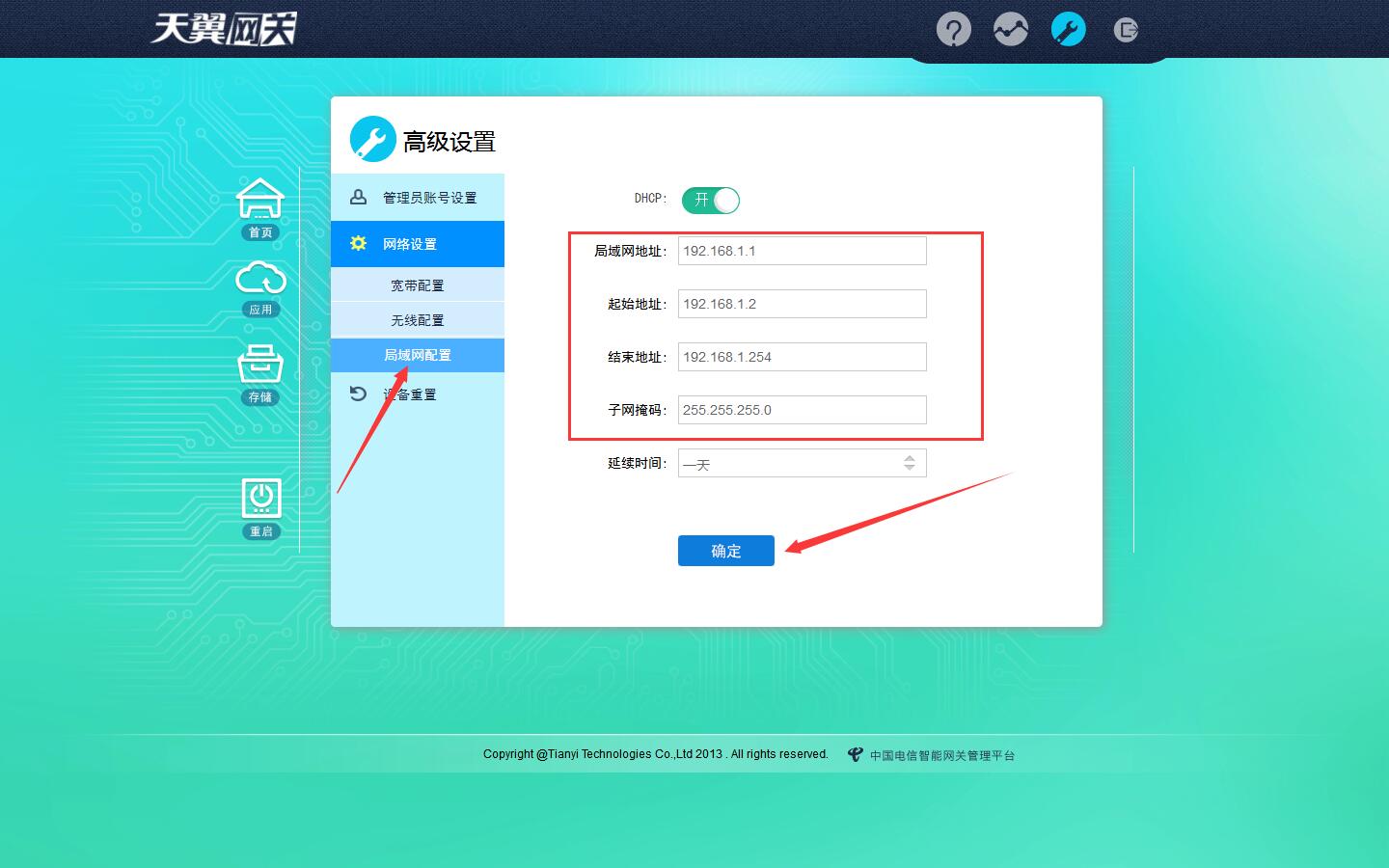Screen dimensions: 1389x868
Task: Click the 高级设置 title wrench icon
Action: pyautogui.click(x=373, y=139)
